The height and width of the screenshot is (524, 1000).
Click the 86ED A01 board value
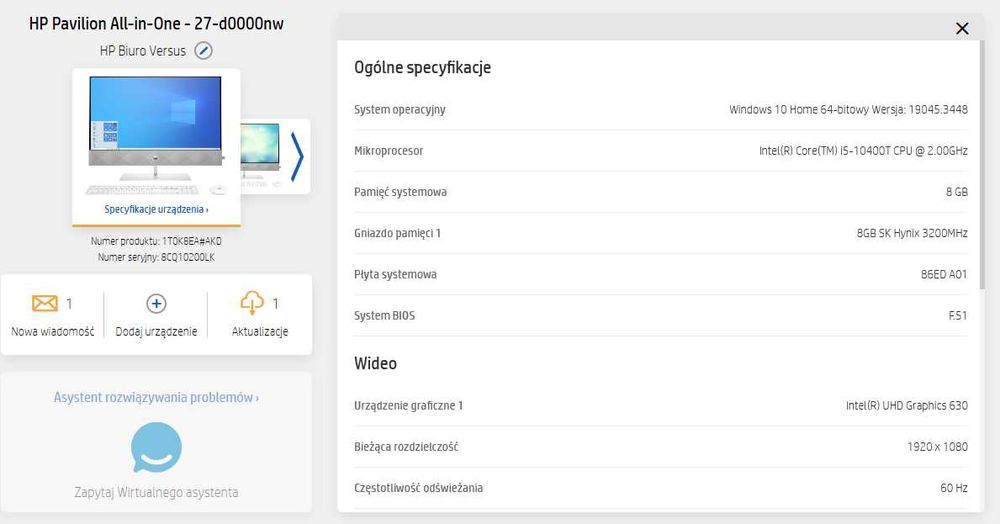pyautogui.click(x=944, y=275)
